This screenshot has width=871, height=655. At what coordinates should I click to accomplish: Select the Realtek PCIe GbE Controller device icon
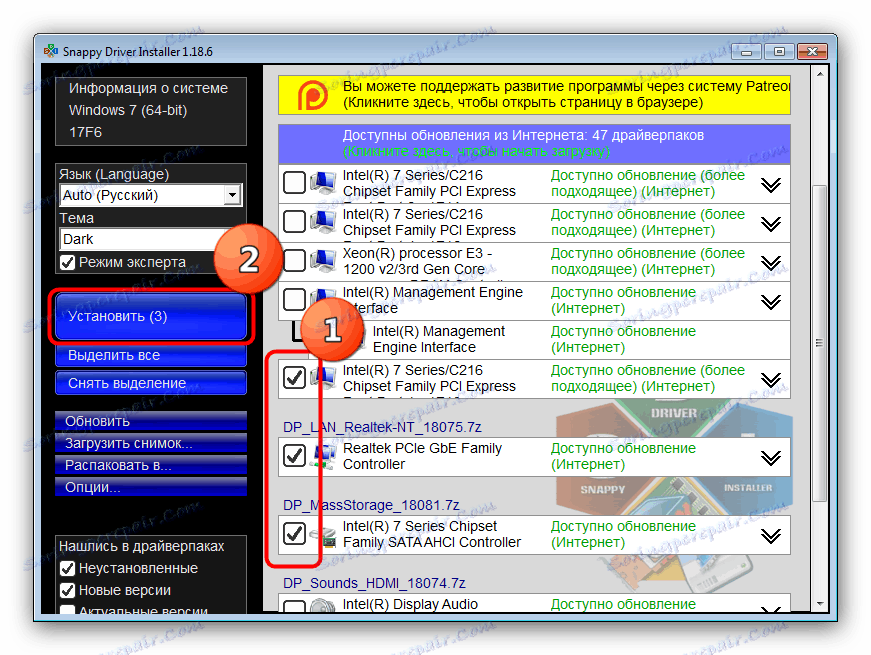point(324,455)
